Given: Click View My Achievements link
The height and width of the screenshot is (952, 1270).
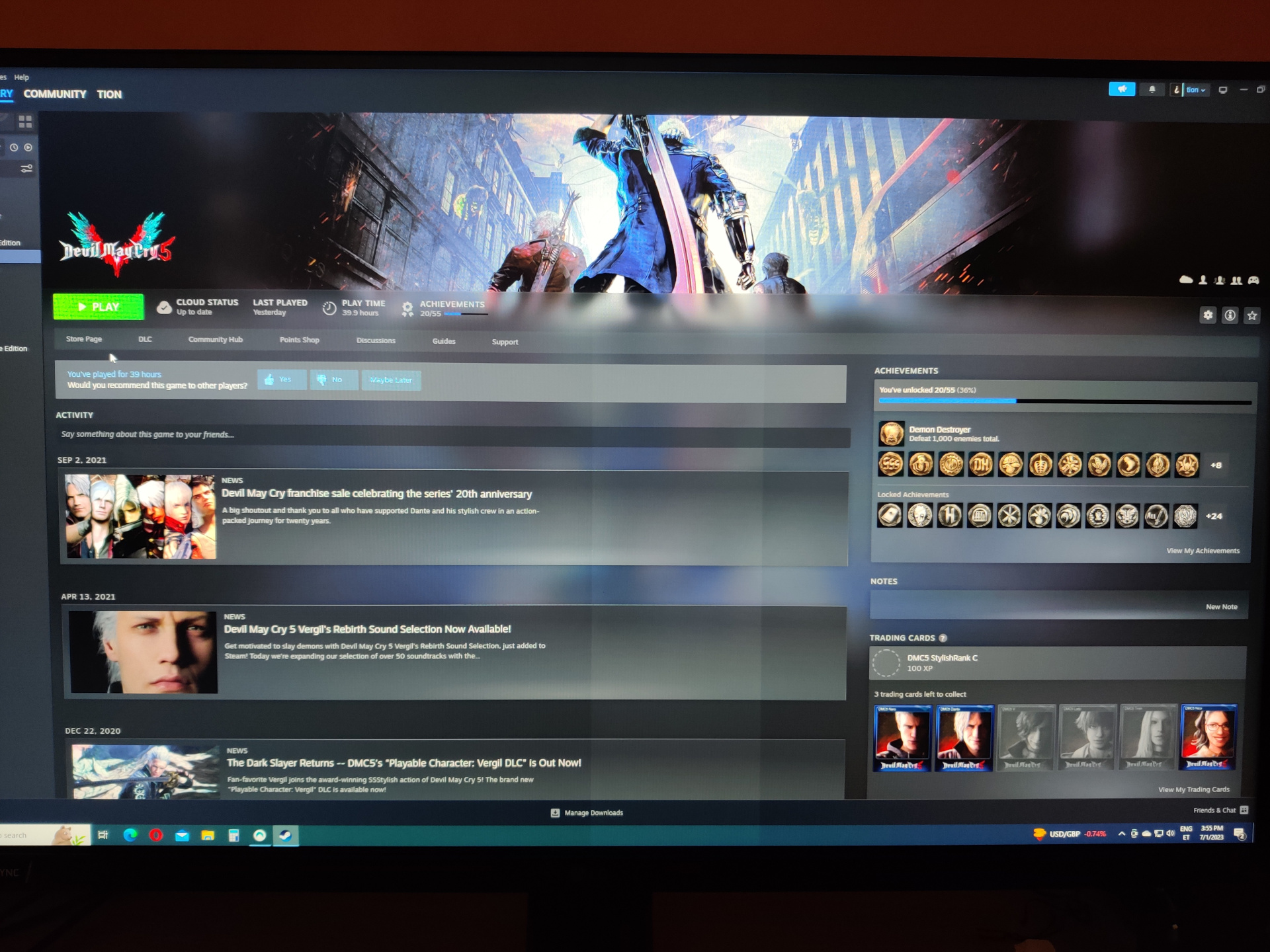Looking at the screenshot, I should 1203,551.
